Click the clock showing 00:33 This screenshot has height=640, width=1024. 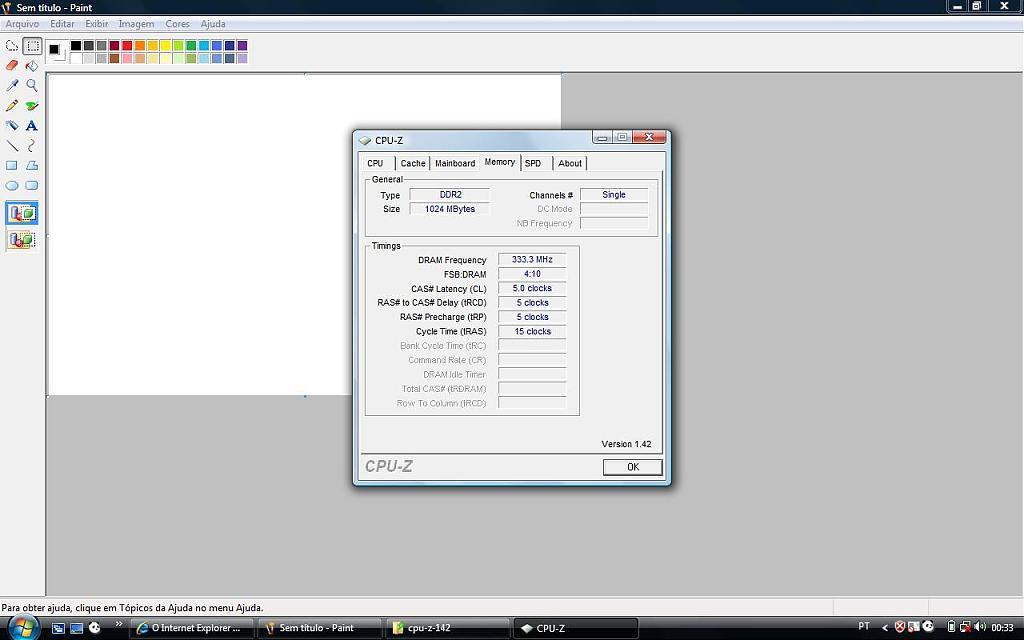tap(1002, 628)
